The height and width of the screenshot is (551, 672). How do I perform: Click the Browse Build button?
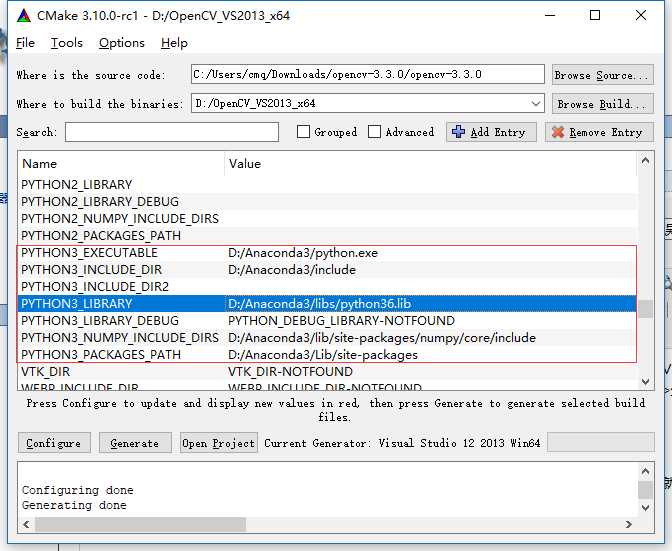point(603,104)
